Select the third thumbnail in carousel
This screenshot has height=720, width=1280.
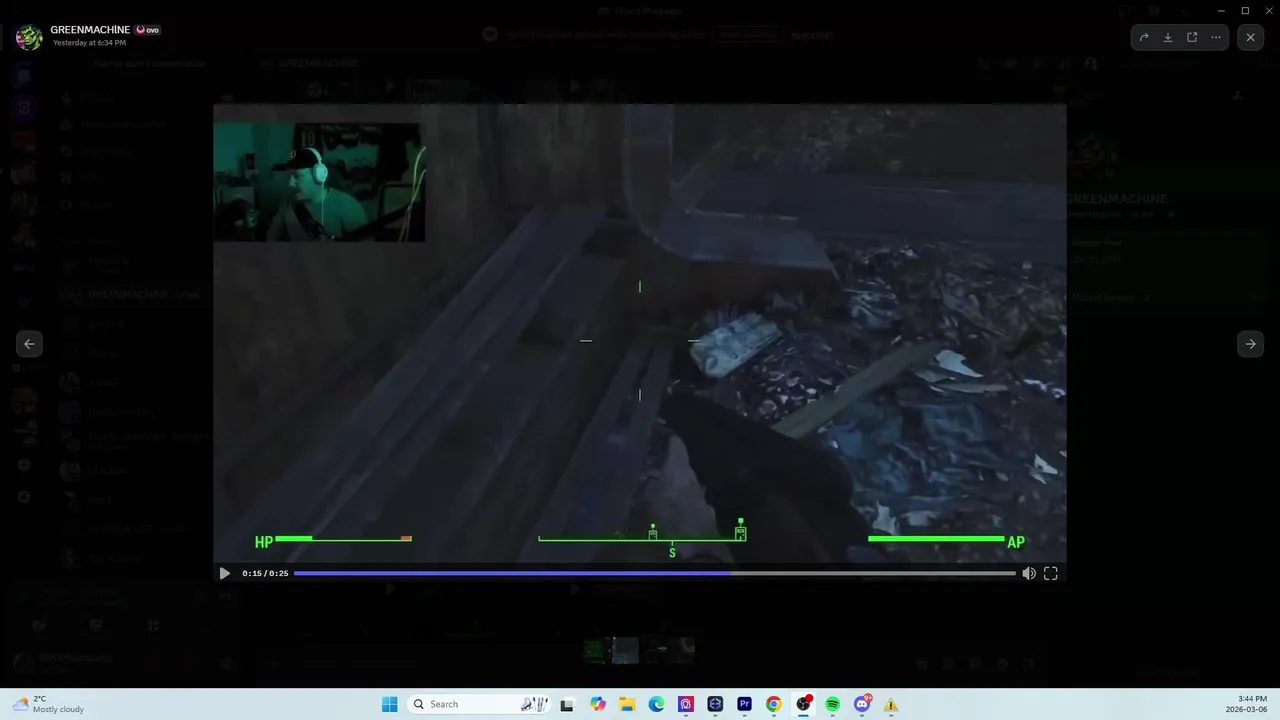click(653, 650)
